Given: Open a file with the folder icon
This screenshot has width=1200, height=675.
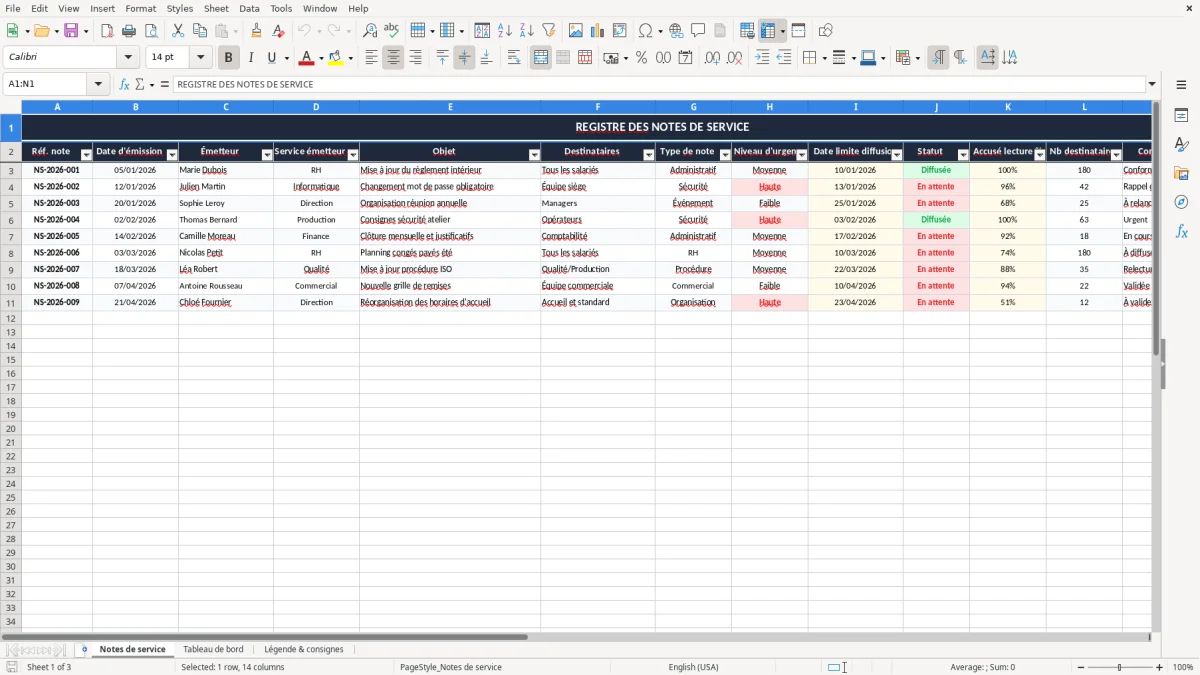Looking at the screenshot, I should pos(42,31).
